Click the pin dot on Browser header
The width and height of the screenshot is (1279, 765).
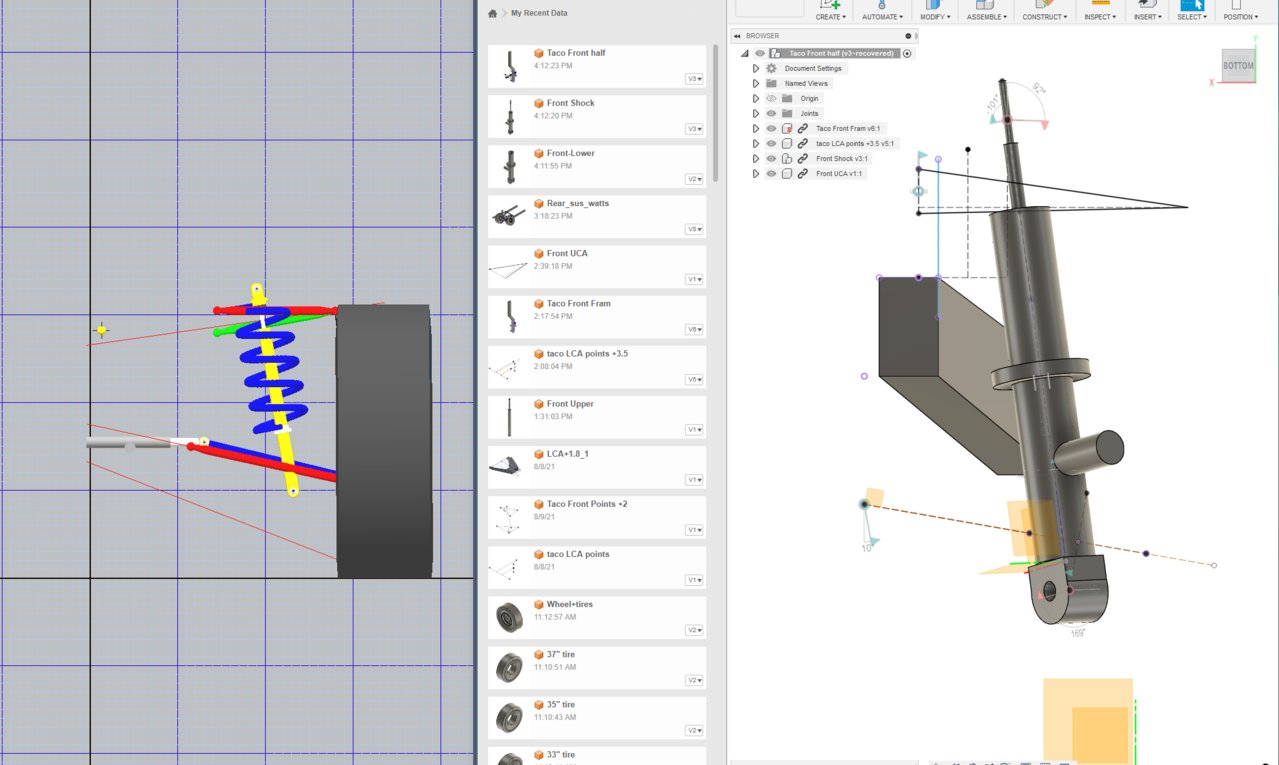pos(908,36)
